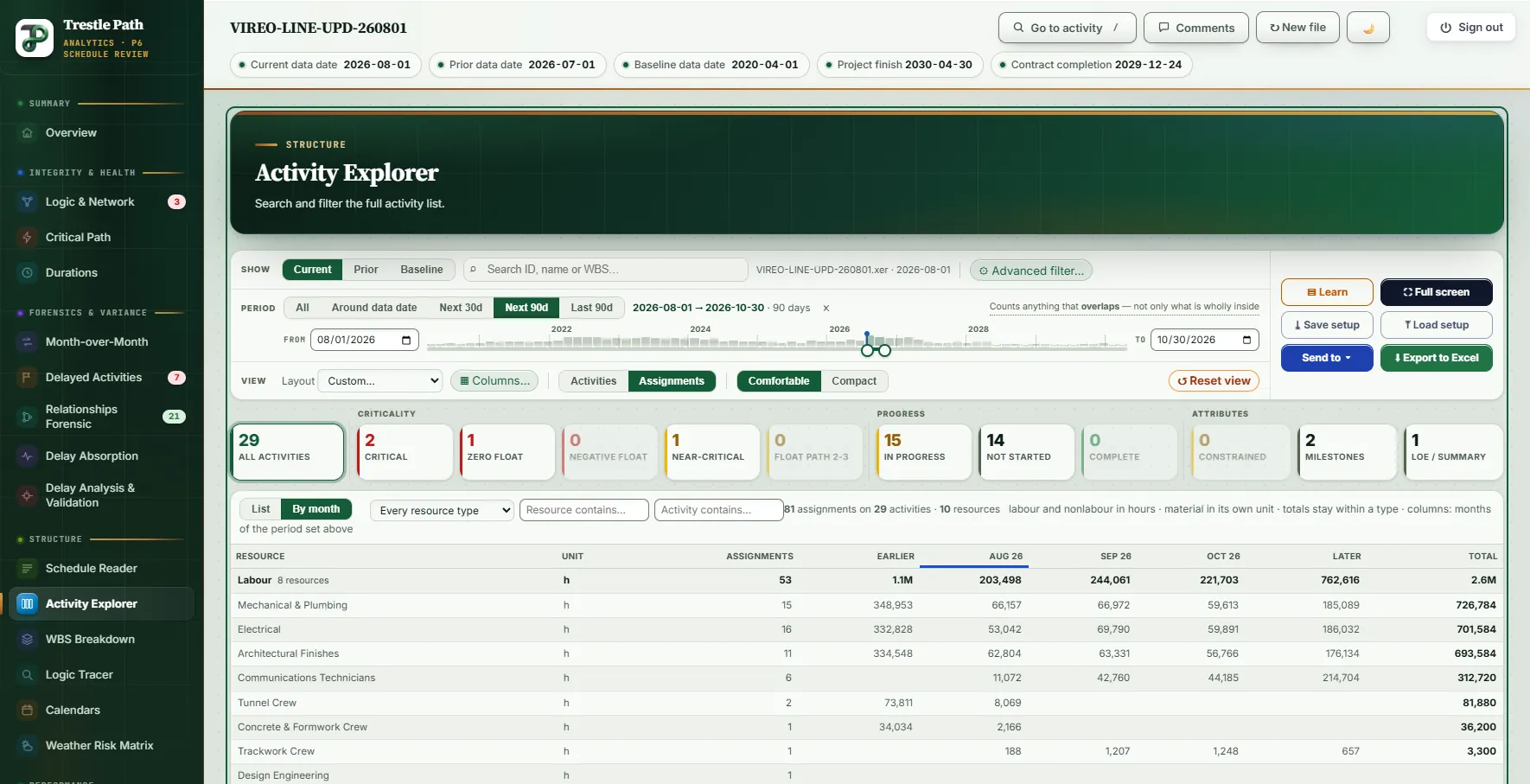Click the Critical Path lightning icon
The width and height of the screenshot is (1530, 784).
[x=27, y=238]
